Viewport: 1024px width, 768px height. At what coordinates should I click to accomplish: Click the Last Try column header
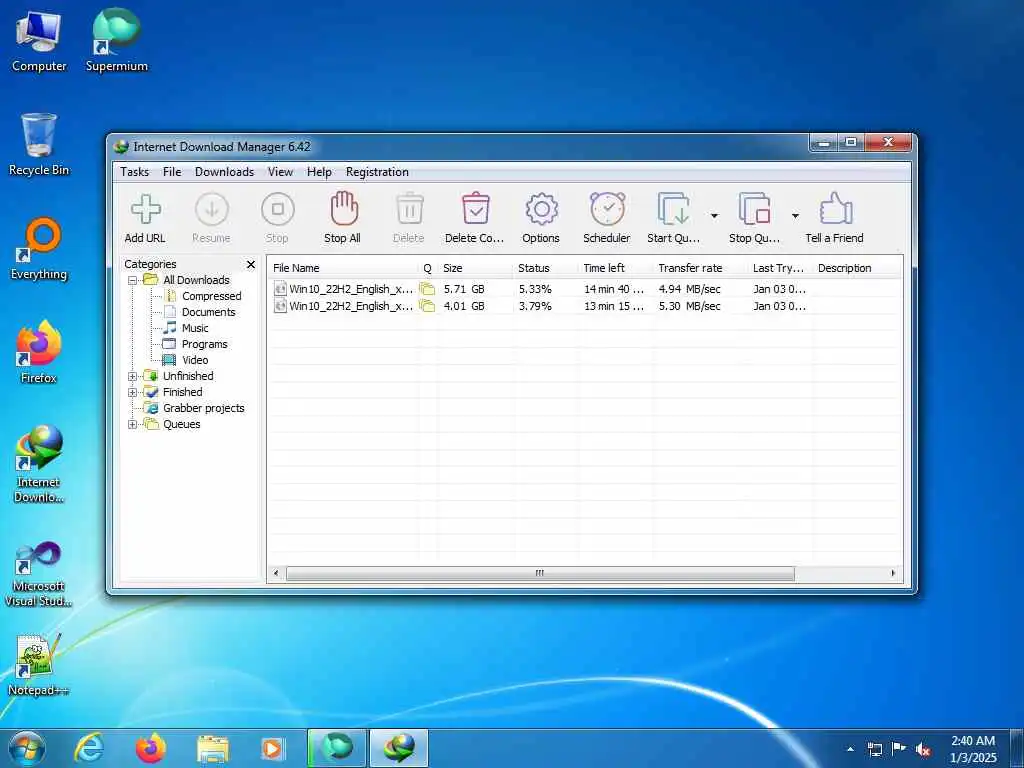(780, 268)
